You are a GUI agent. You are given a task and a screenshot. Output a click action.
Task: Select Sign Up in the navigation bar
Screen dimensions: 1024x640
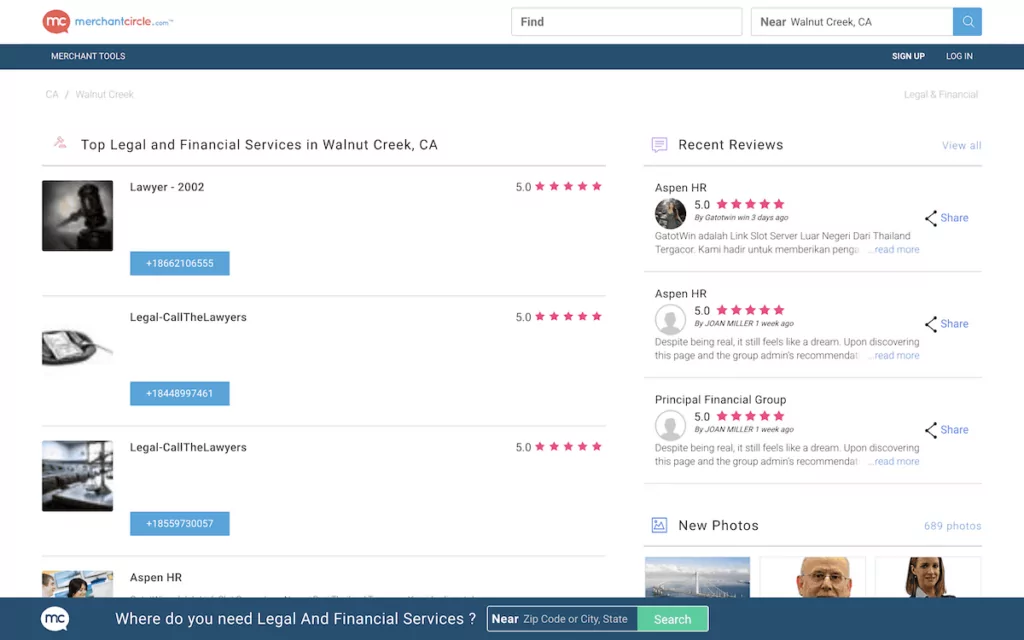[x=908, y=56]
